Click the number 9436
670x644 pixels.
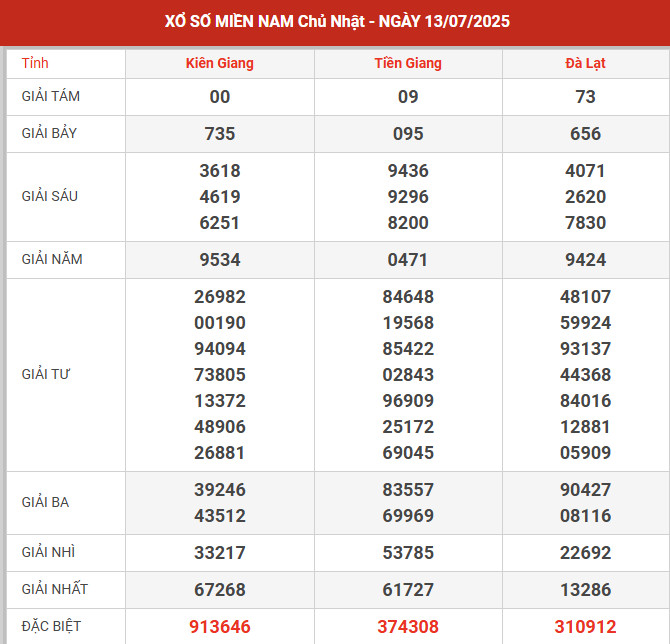point(408,171)
